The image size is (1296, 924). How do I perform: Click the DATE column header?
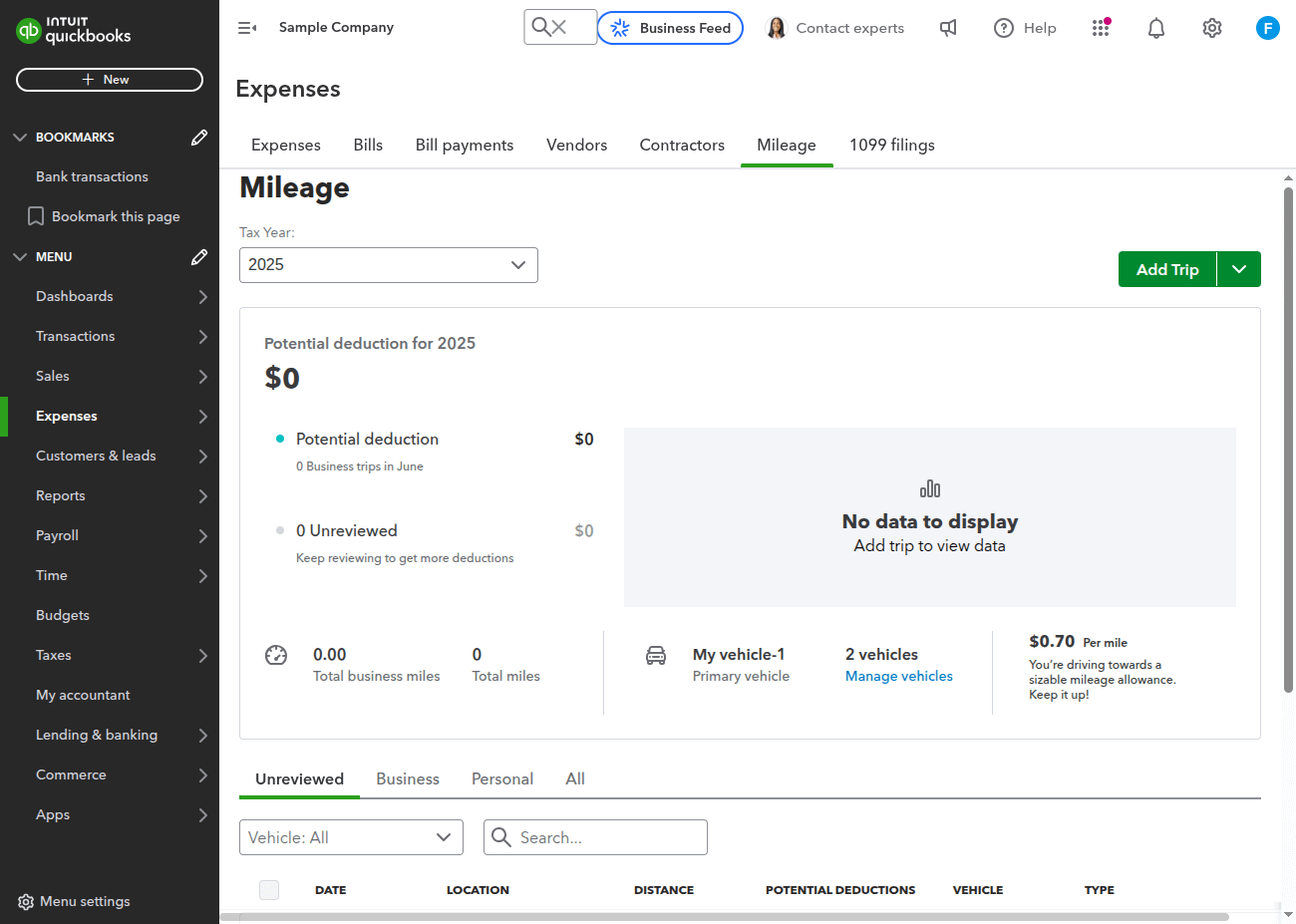pyautogui.click(x=331, y=890)
